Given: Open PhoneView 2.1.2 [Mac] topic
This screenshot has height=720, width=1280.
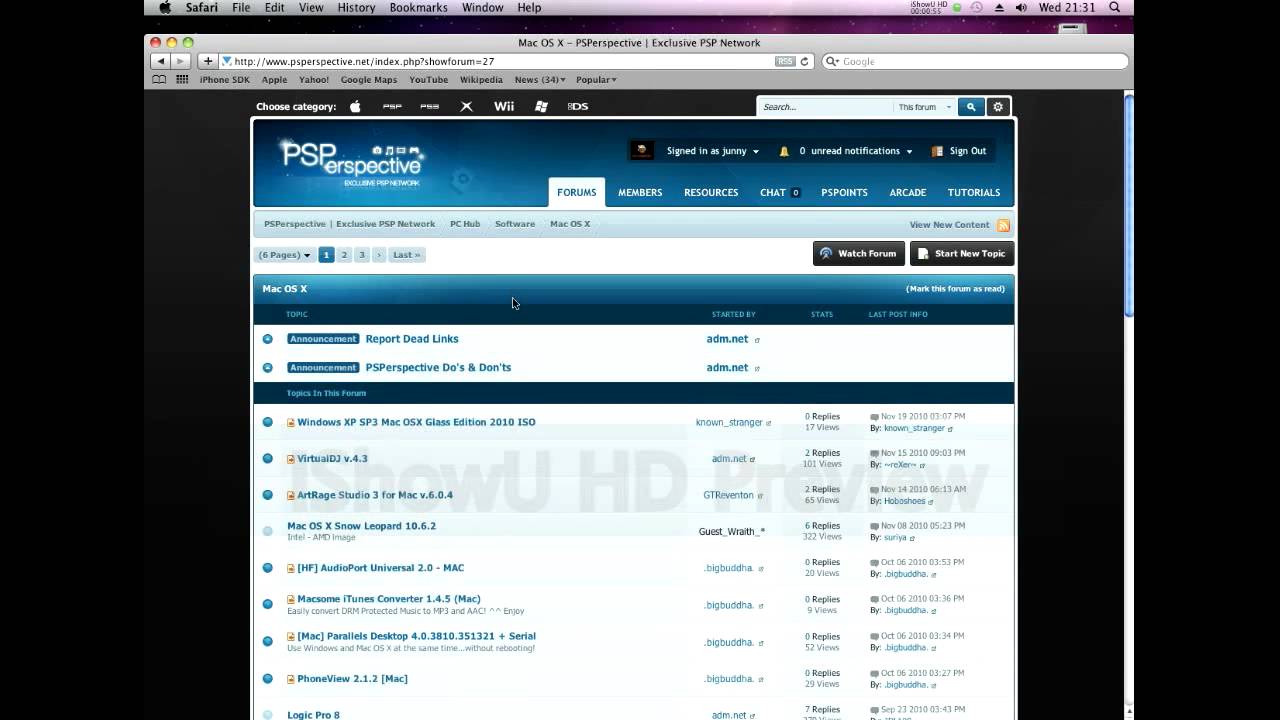Looking at the screenshot, I should pyautogui.click(x=352, y=679).
